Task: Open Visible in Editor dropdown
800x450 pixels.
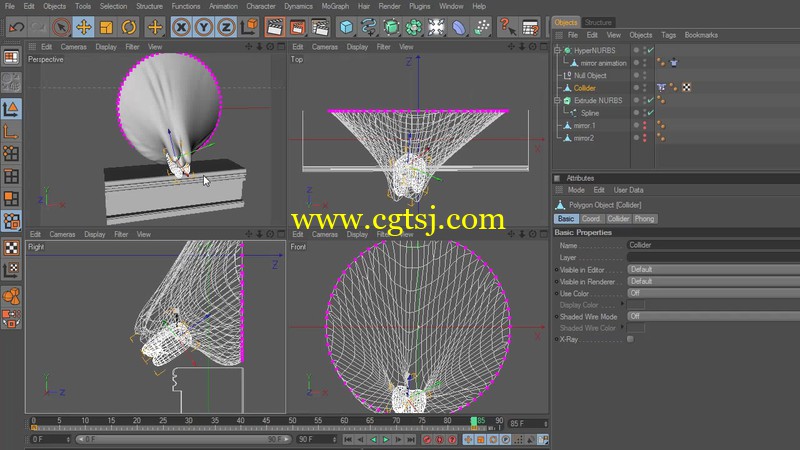Action: click(x=713, y=269)
